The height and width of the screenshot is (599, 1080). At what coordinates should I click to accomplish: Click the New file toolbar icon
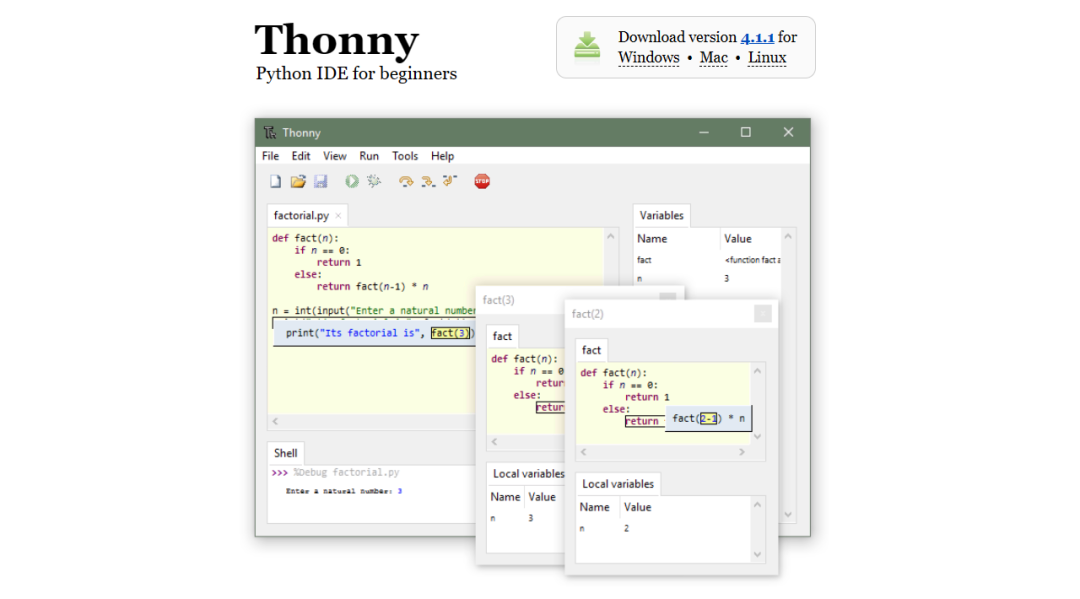point(275,181)
